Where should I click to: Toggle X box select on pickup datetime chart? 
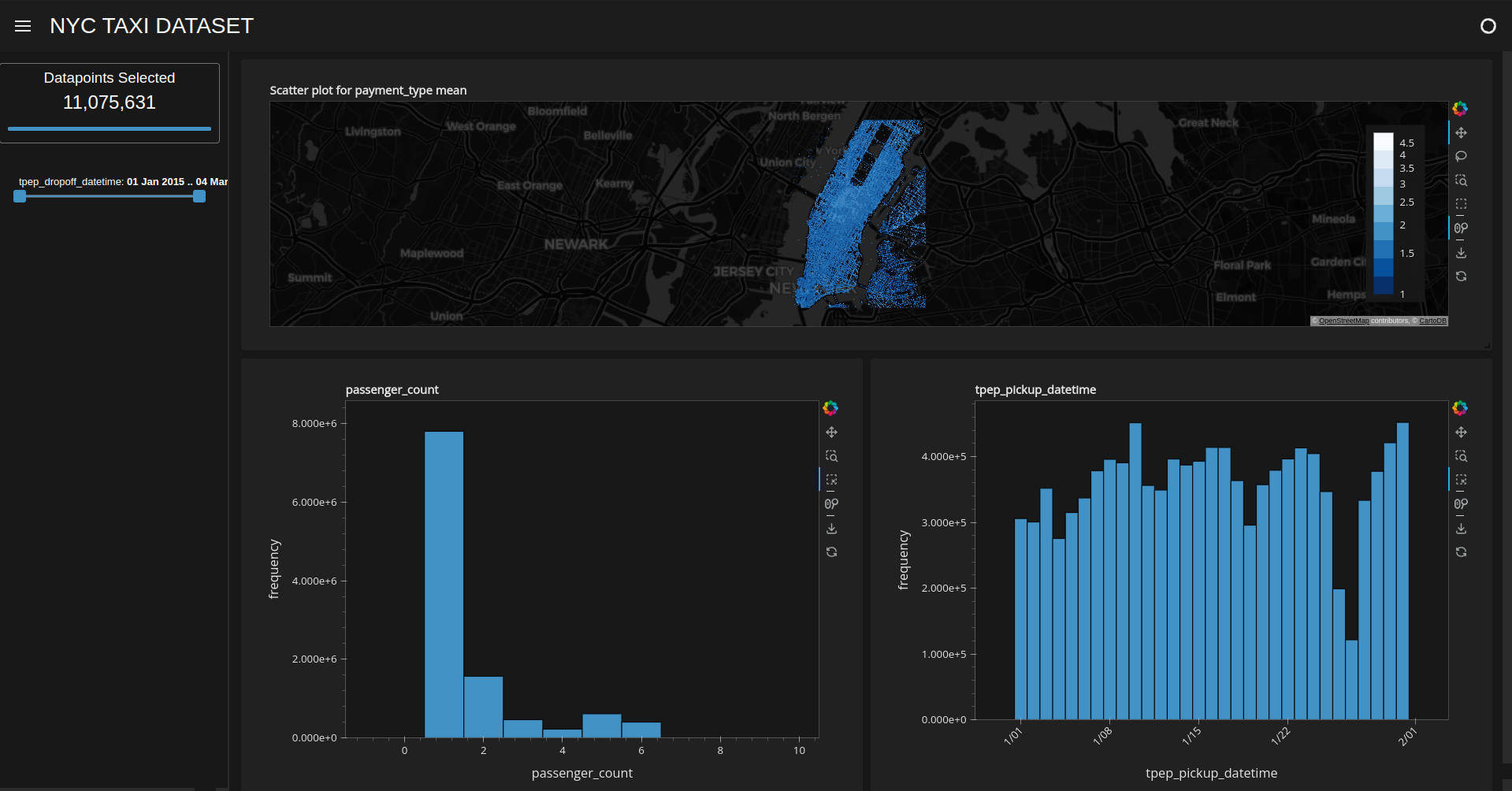(1461, 480)
